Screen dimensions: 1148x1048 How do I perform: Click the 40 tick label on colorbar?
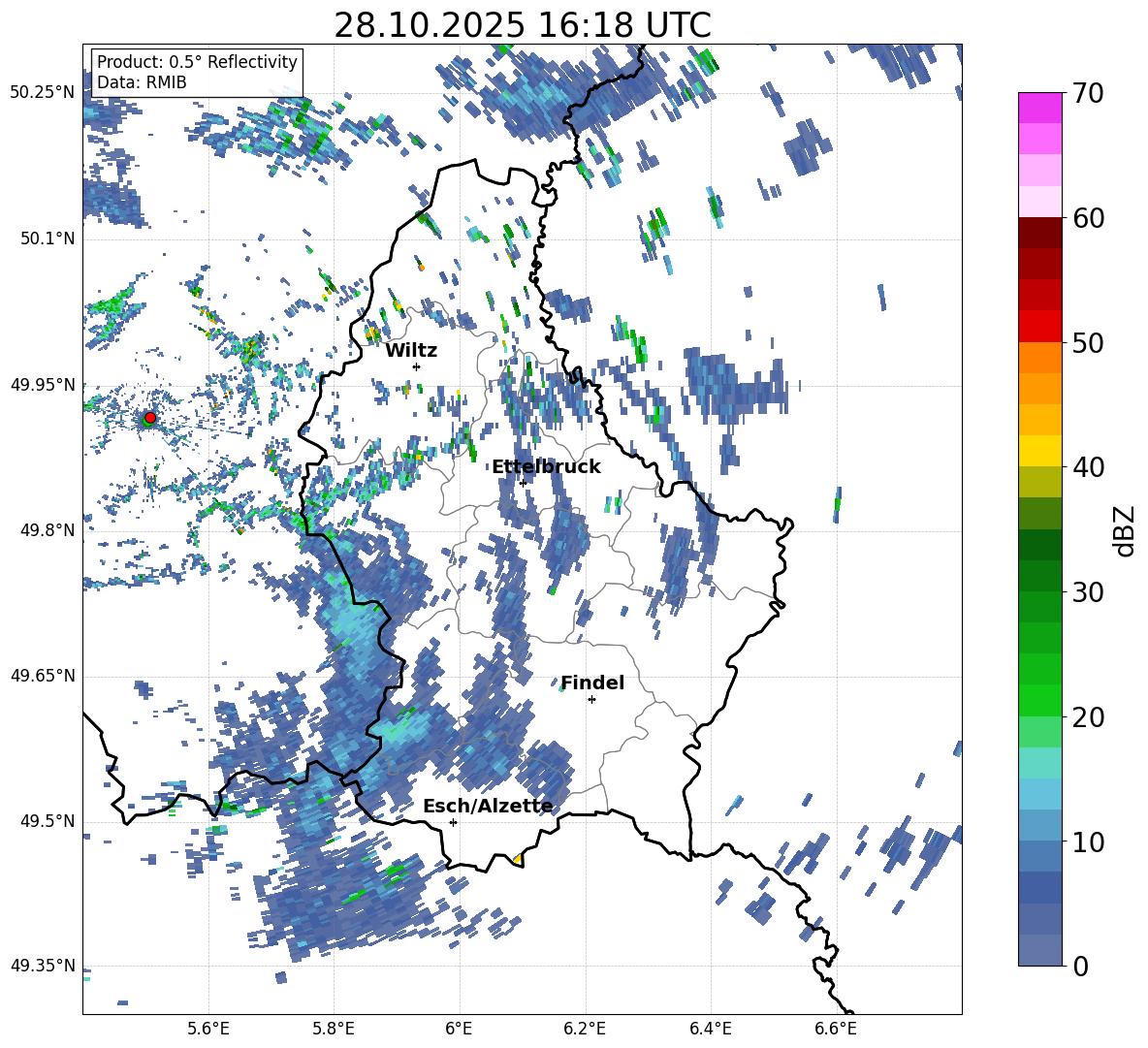pyautogui.click(x=1088, y=467)
